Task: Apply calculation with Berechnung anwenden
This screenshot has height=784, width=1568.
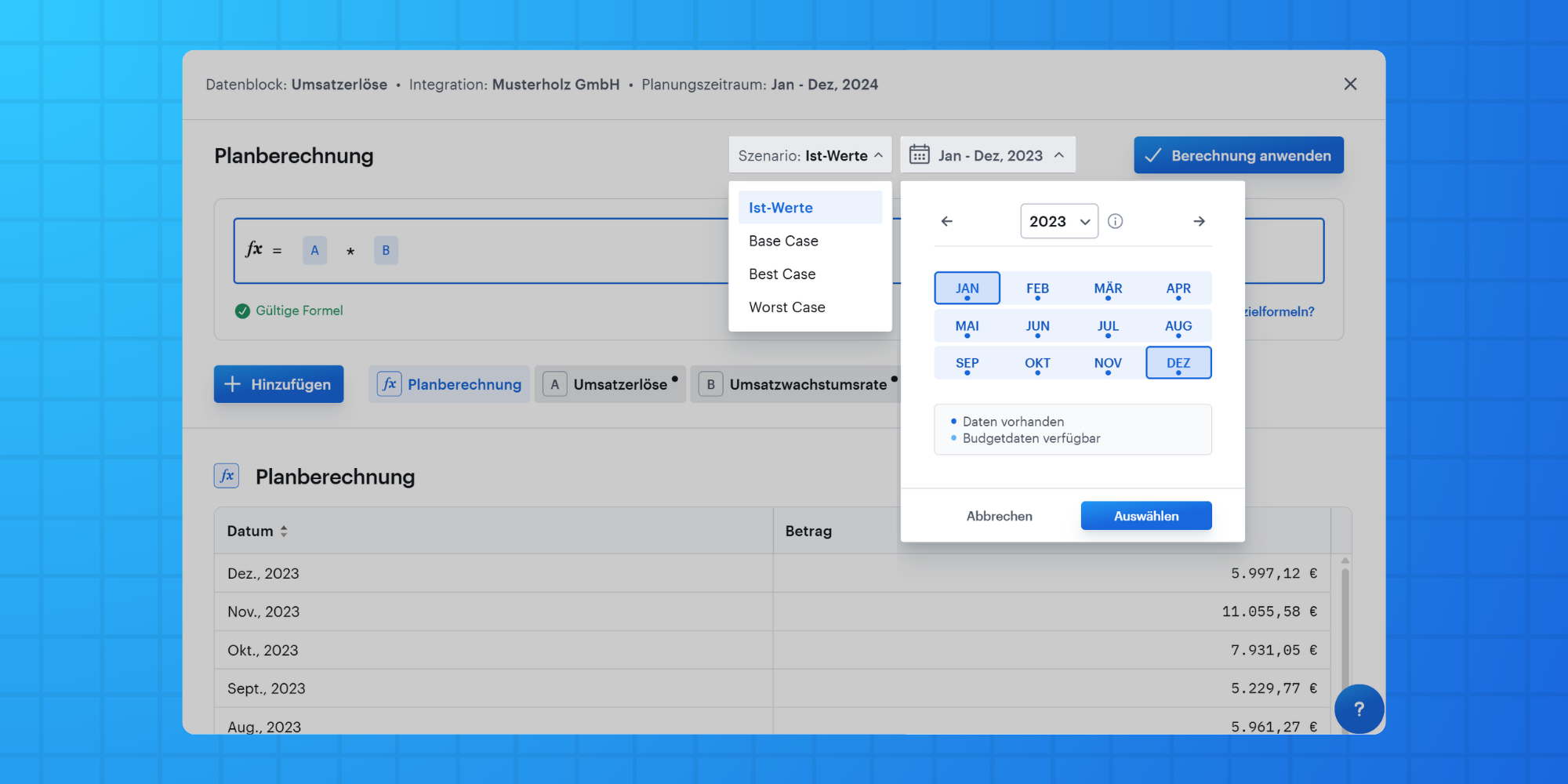Action: click(1239, 155)
